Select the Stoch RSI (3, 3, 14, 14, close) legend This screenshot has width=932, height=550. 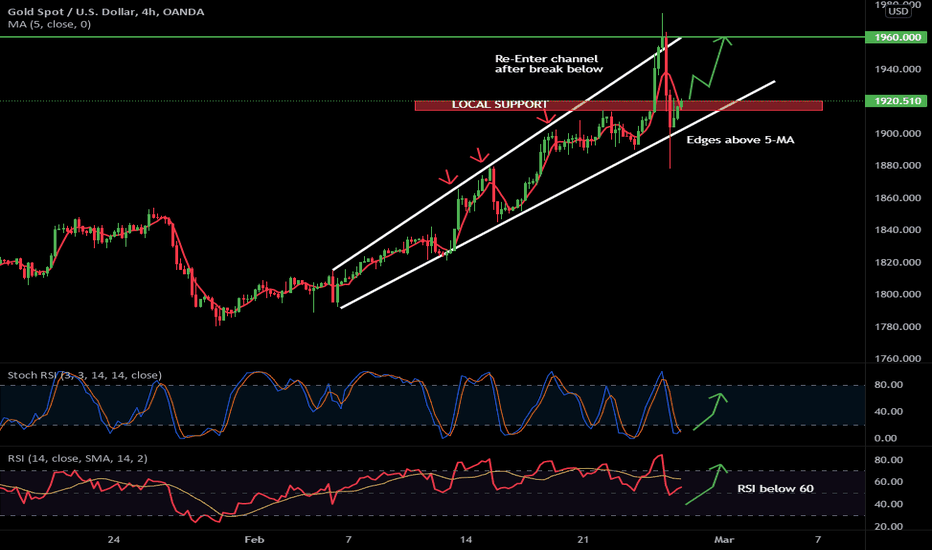[84, 375]
